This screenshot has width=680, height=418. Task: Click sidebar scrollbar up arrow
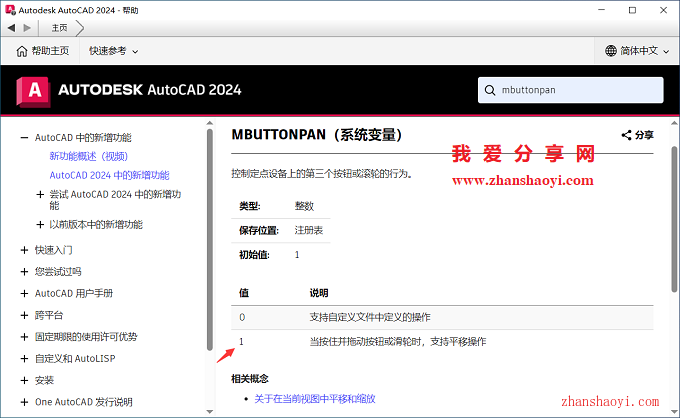[210, 123]
